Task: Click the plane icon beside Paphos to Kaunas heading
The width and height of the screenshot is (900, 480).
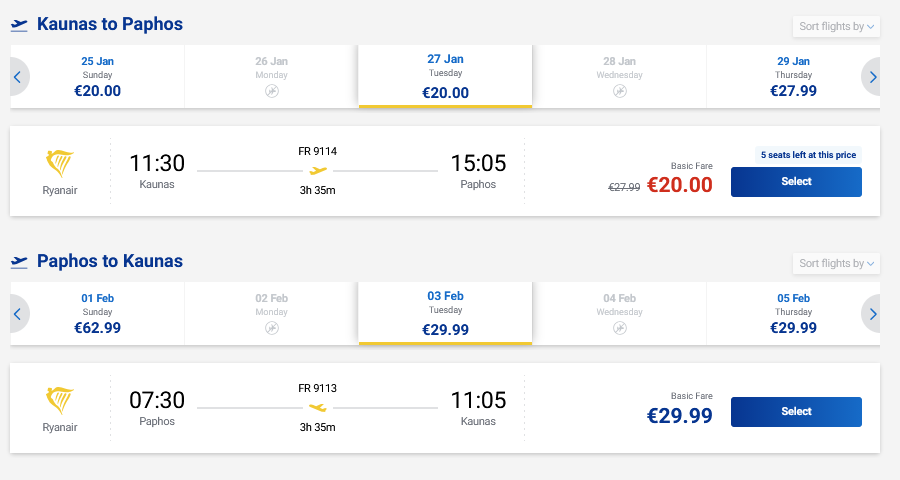Action: 19,262
